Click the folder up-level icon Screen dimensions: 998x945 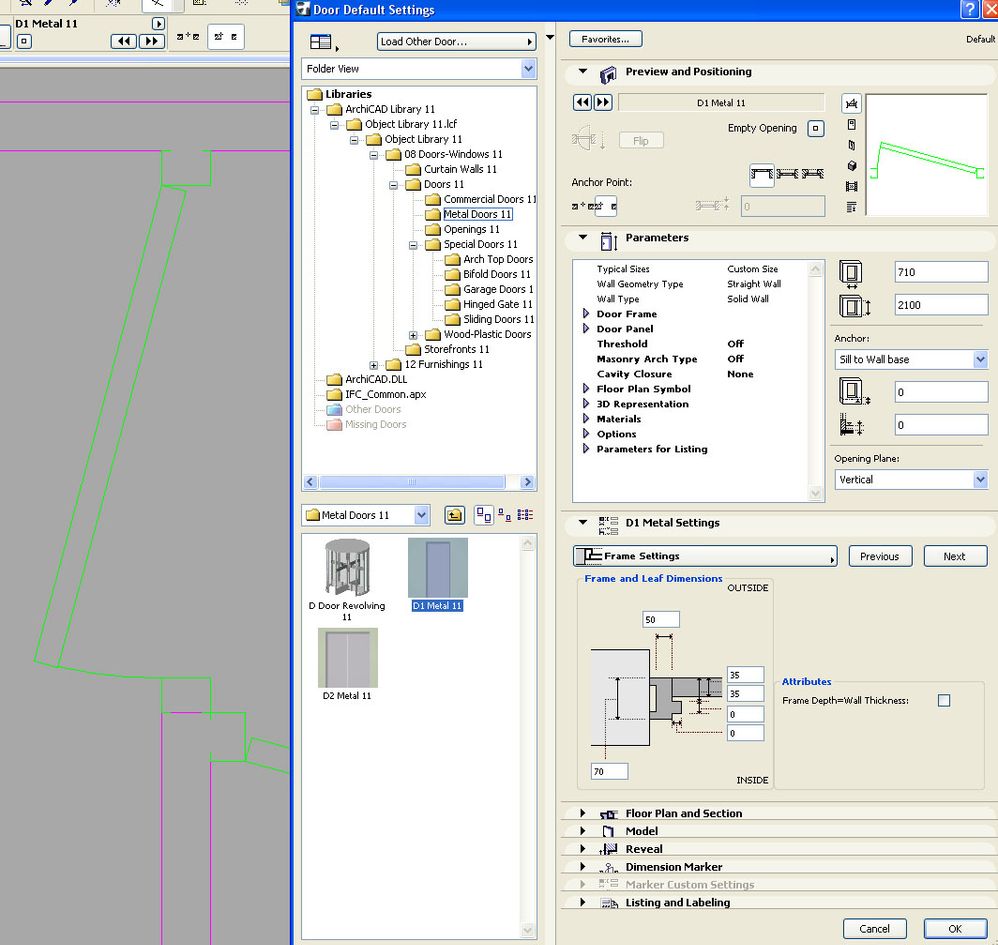click(x=454, y=515)
